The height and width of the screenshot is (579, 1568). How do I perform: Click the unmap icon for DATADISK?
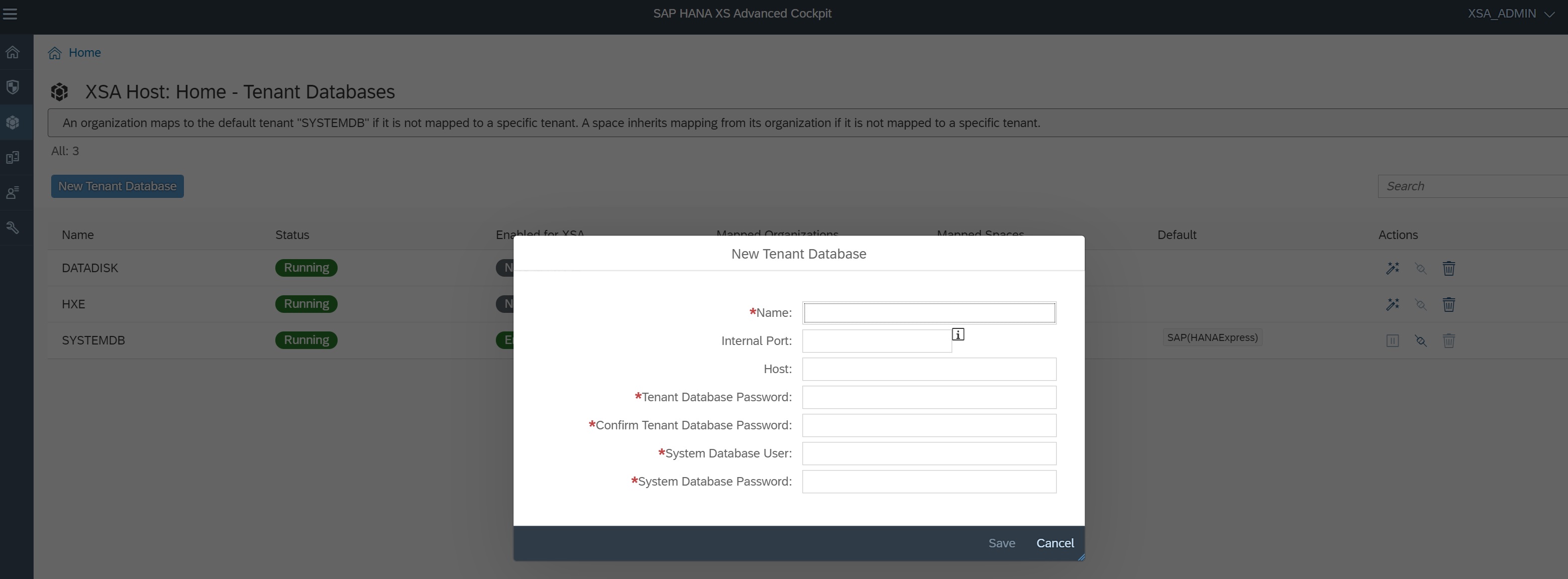1421,268
